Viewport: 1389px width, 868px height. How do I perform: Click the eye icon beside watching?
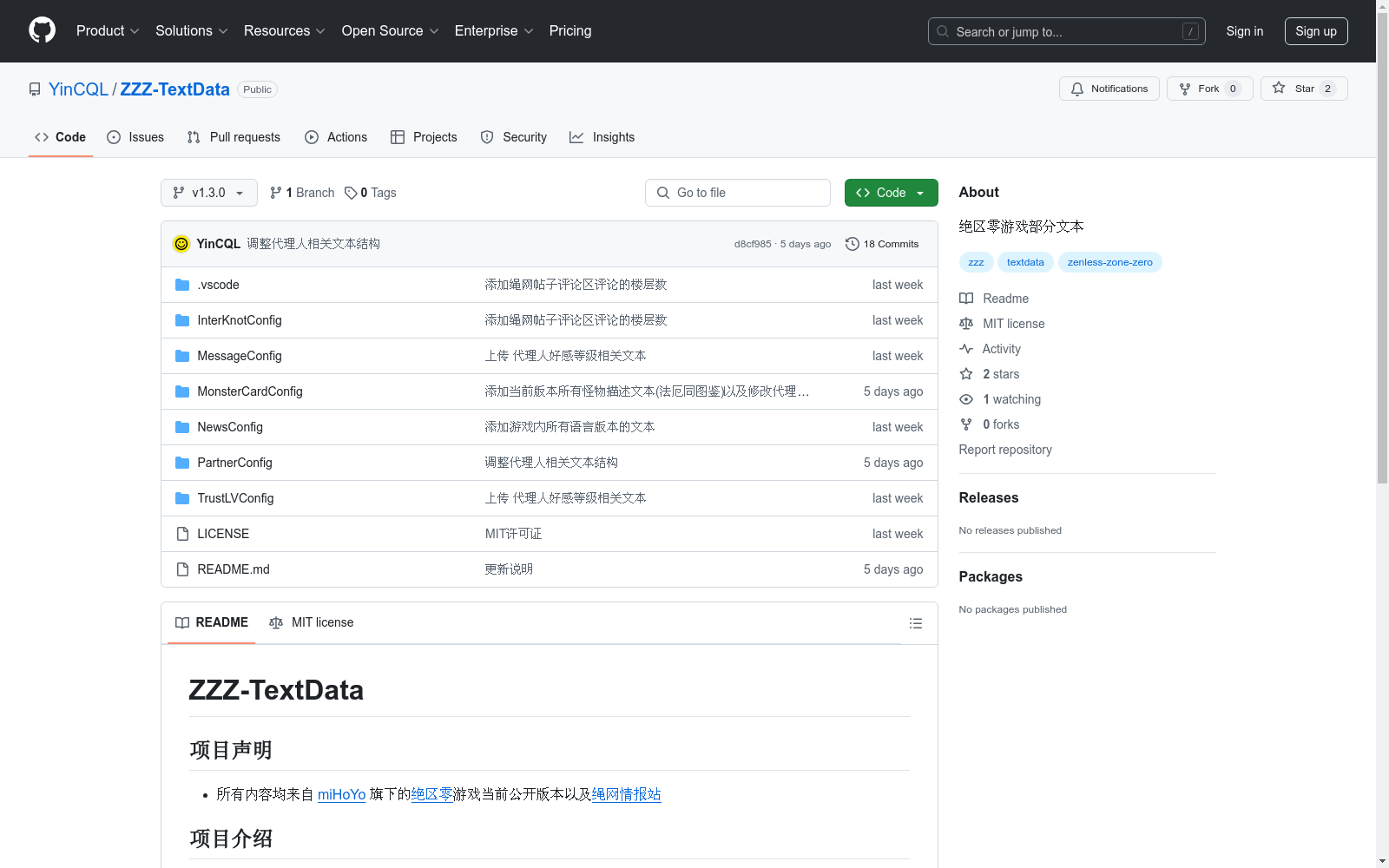click(x=966, y=399)
